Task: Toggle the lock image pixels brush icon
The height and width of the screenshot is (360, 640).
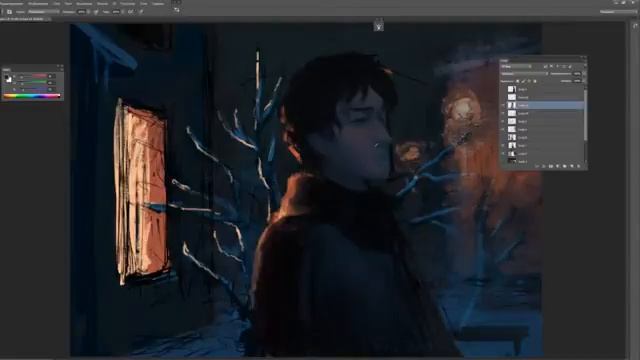Action: pos(524,81)
